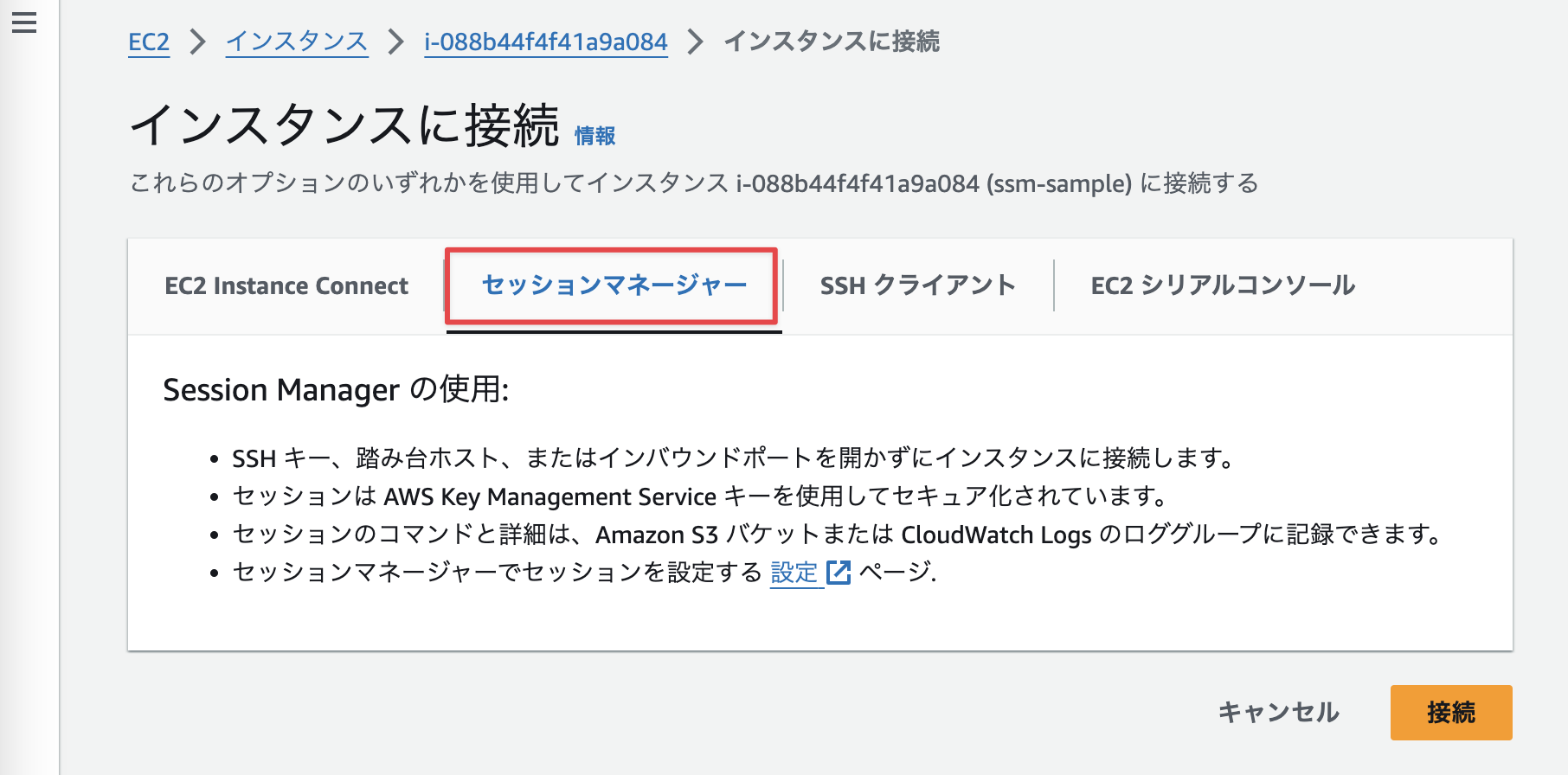Image resolution: width=1568 pixels, height=775 pixels.
Task: Click the bullet starting with SSH キー
Action: (734, 458)
